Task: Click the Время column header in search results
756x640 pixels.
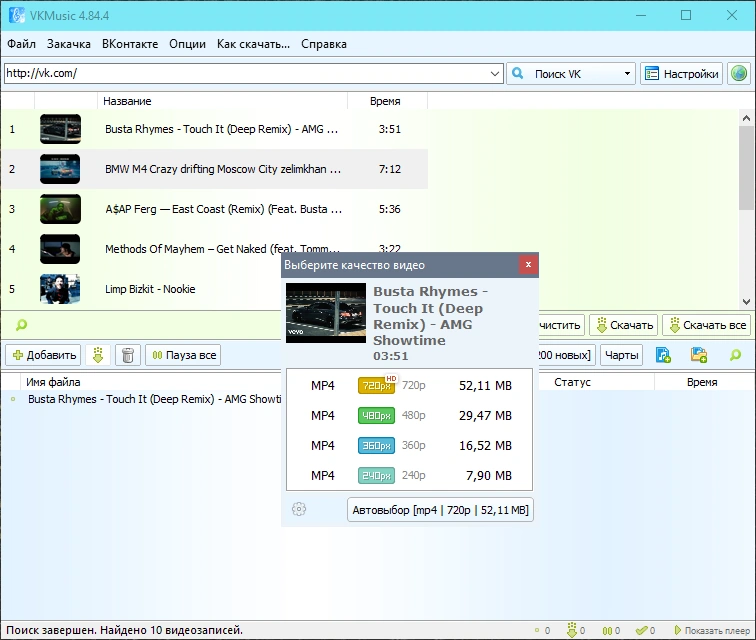Action: coord(387,101)
